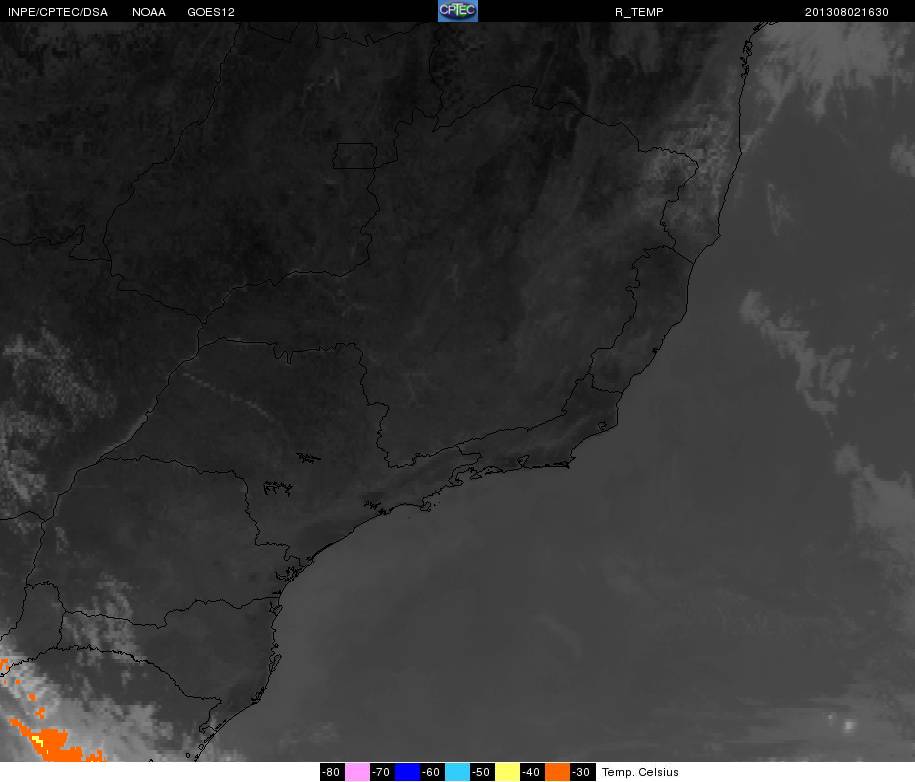Click the -40 legend temperature label
915x782 pixels.
(x=531, y=772)
